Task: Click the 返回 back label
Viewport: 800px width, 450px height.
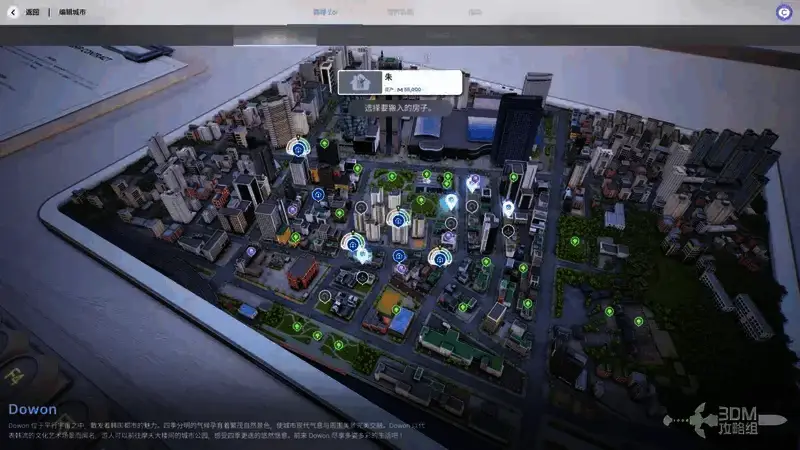Action: 33,11
